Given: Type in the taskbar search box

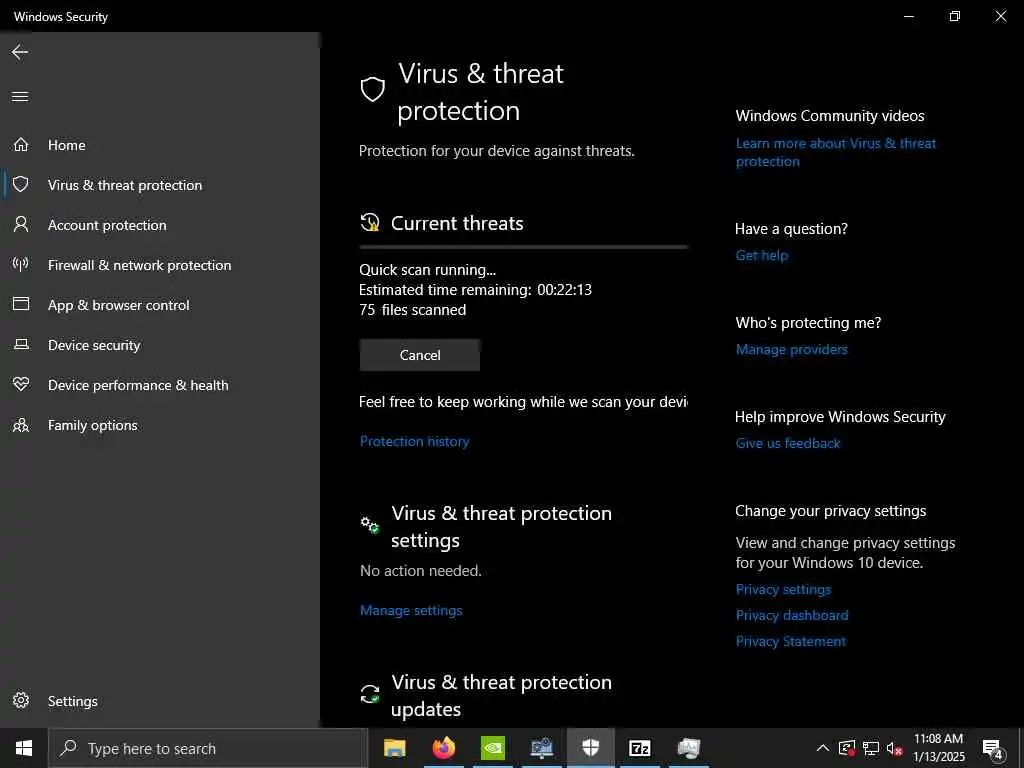Looking at the screenshot, I should 210,748.
